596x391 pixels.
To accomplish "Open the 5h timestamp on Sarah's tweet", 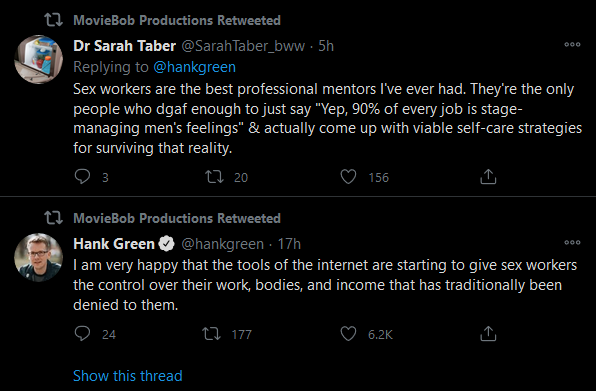I will pos(326,46).
